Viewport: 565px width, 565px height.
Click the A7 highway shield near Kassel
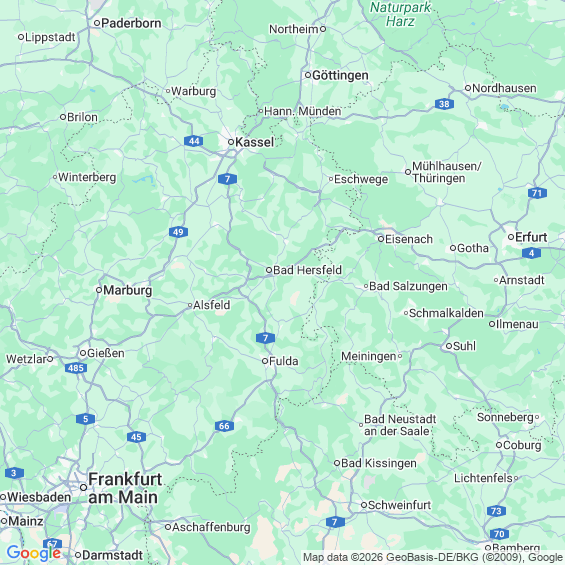point(227,179)
